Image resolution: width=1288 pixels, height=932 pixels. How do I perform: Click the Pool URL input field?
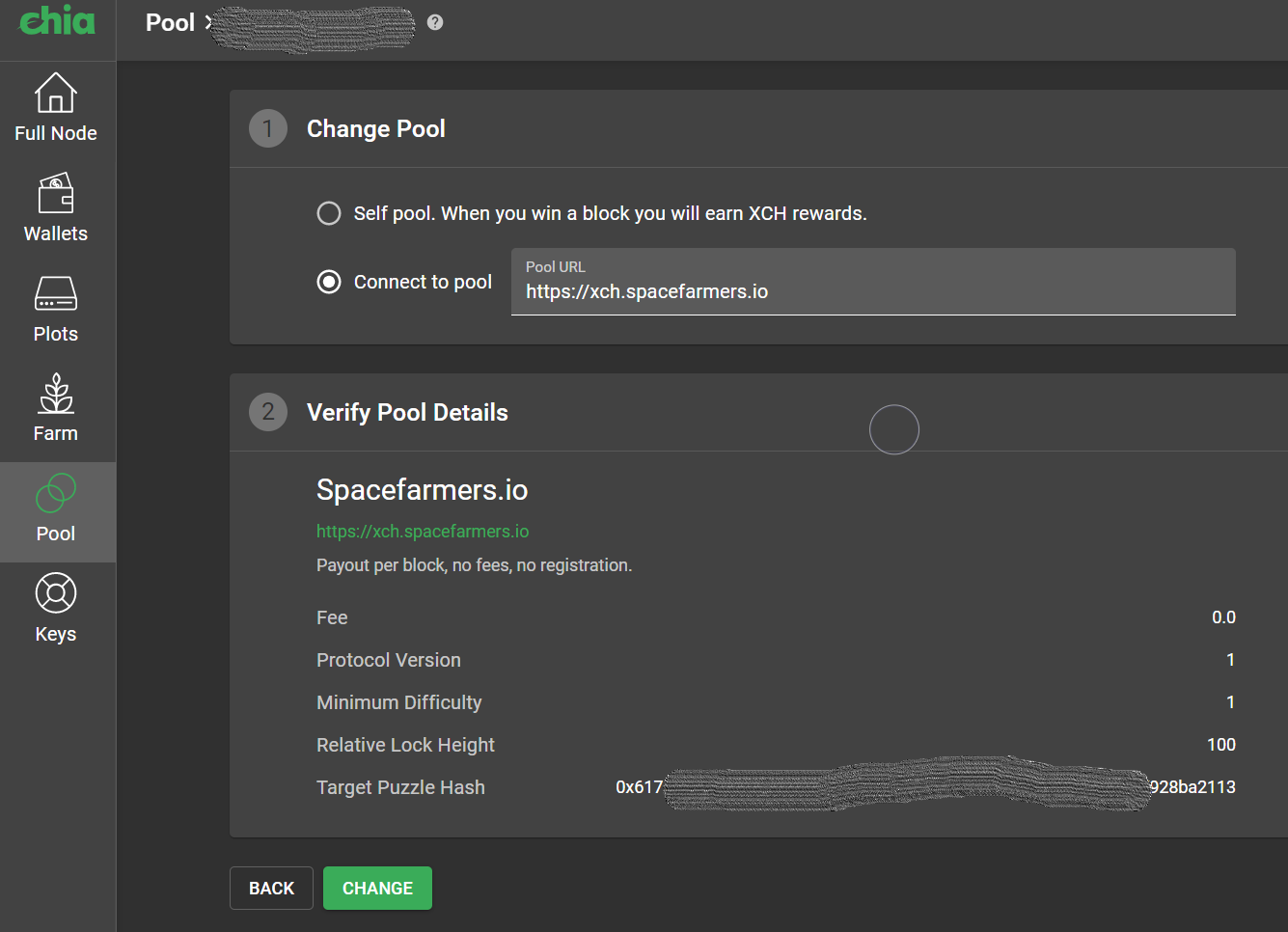coord(873,282)
